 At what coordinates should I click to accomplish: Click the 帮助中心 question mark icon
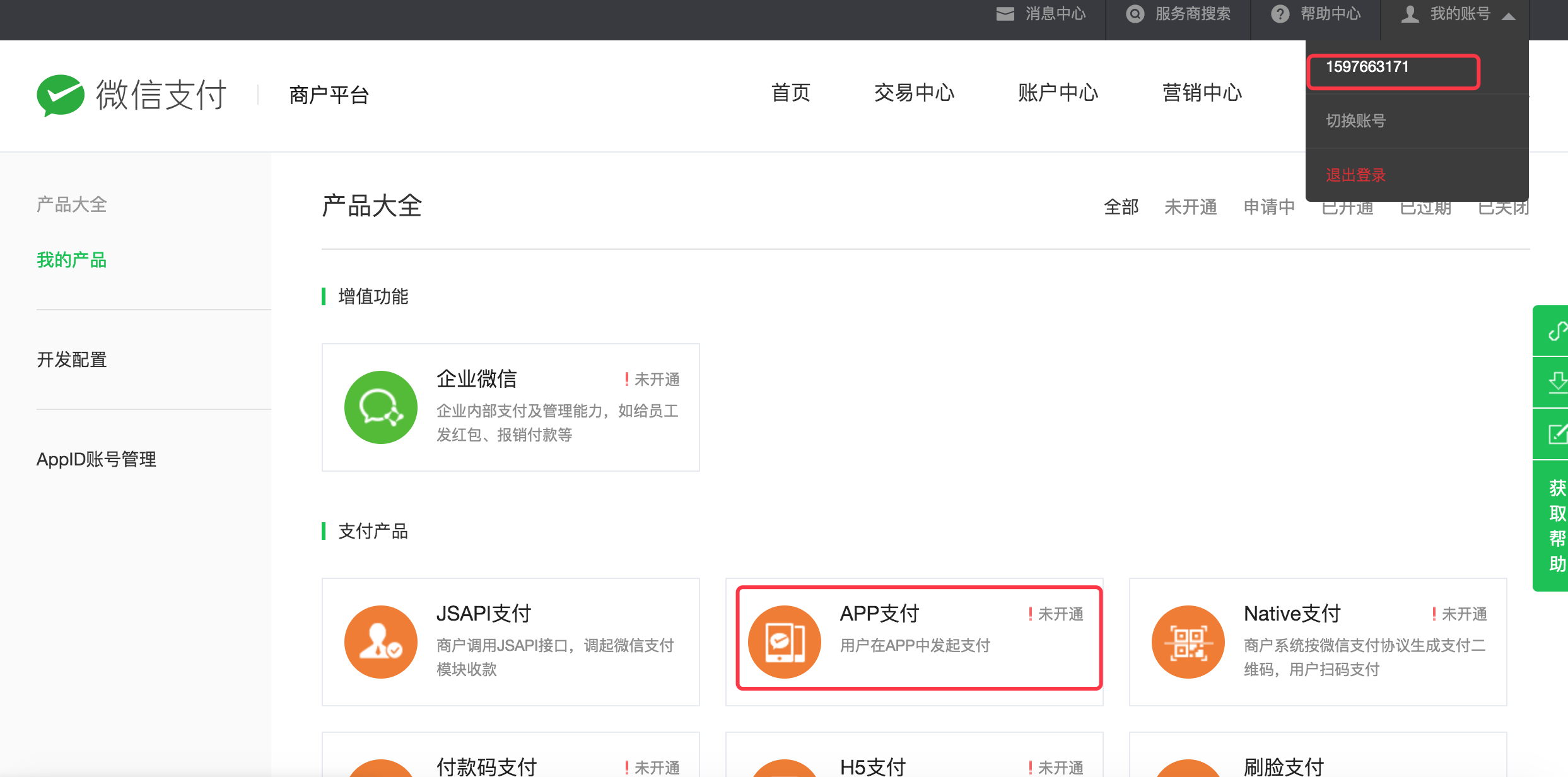[1280, 14]
